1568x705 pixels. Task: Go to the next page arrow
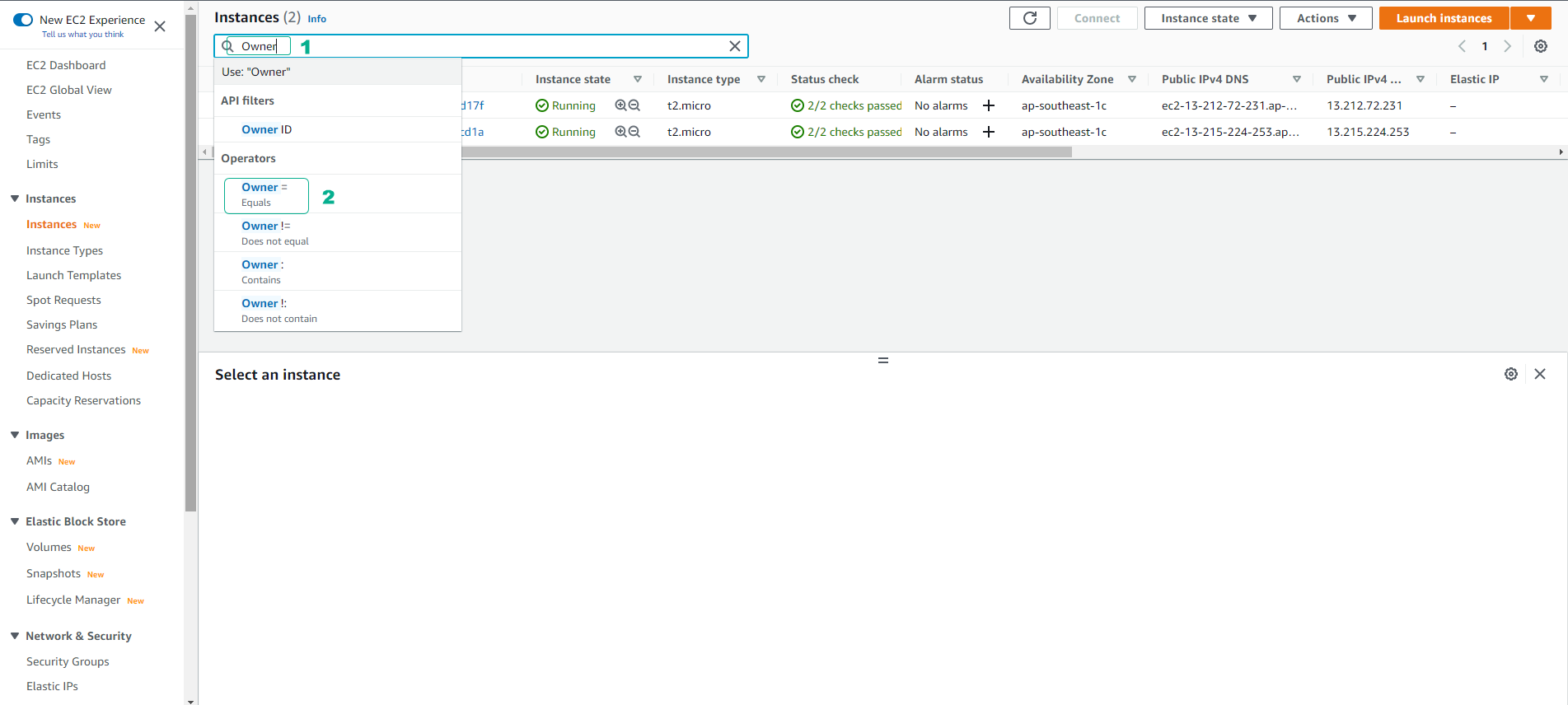1508,46
